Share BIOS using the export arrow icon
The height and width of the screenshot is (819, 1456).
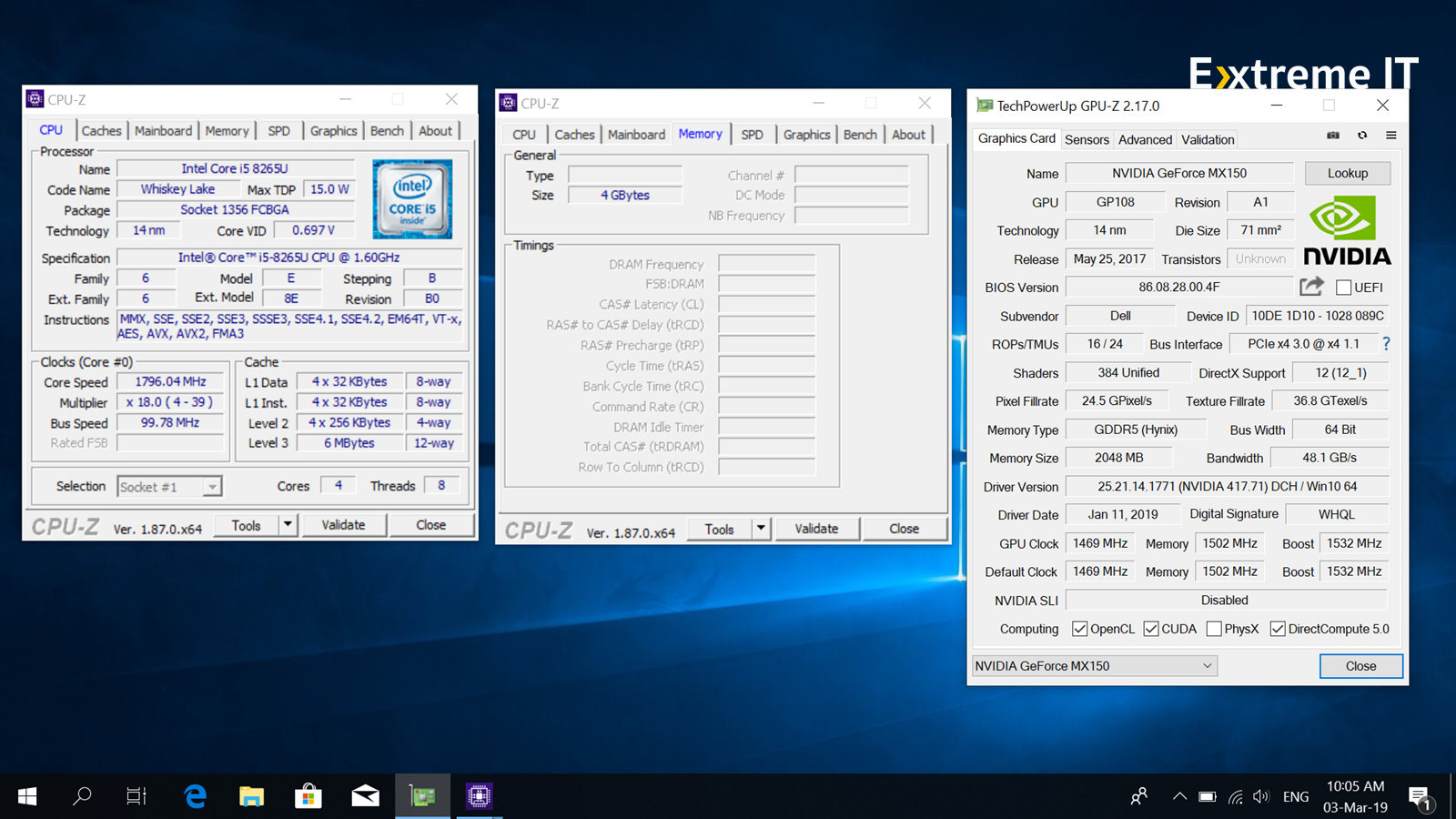1311,287
